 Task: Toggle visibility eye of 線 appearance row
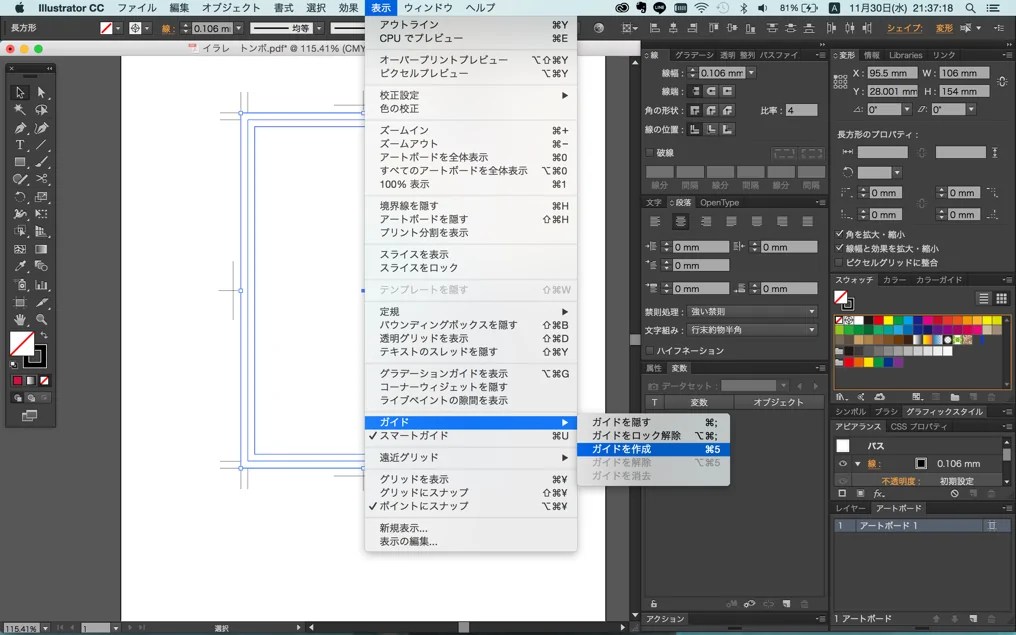[x=842, y=463]
